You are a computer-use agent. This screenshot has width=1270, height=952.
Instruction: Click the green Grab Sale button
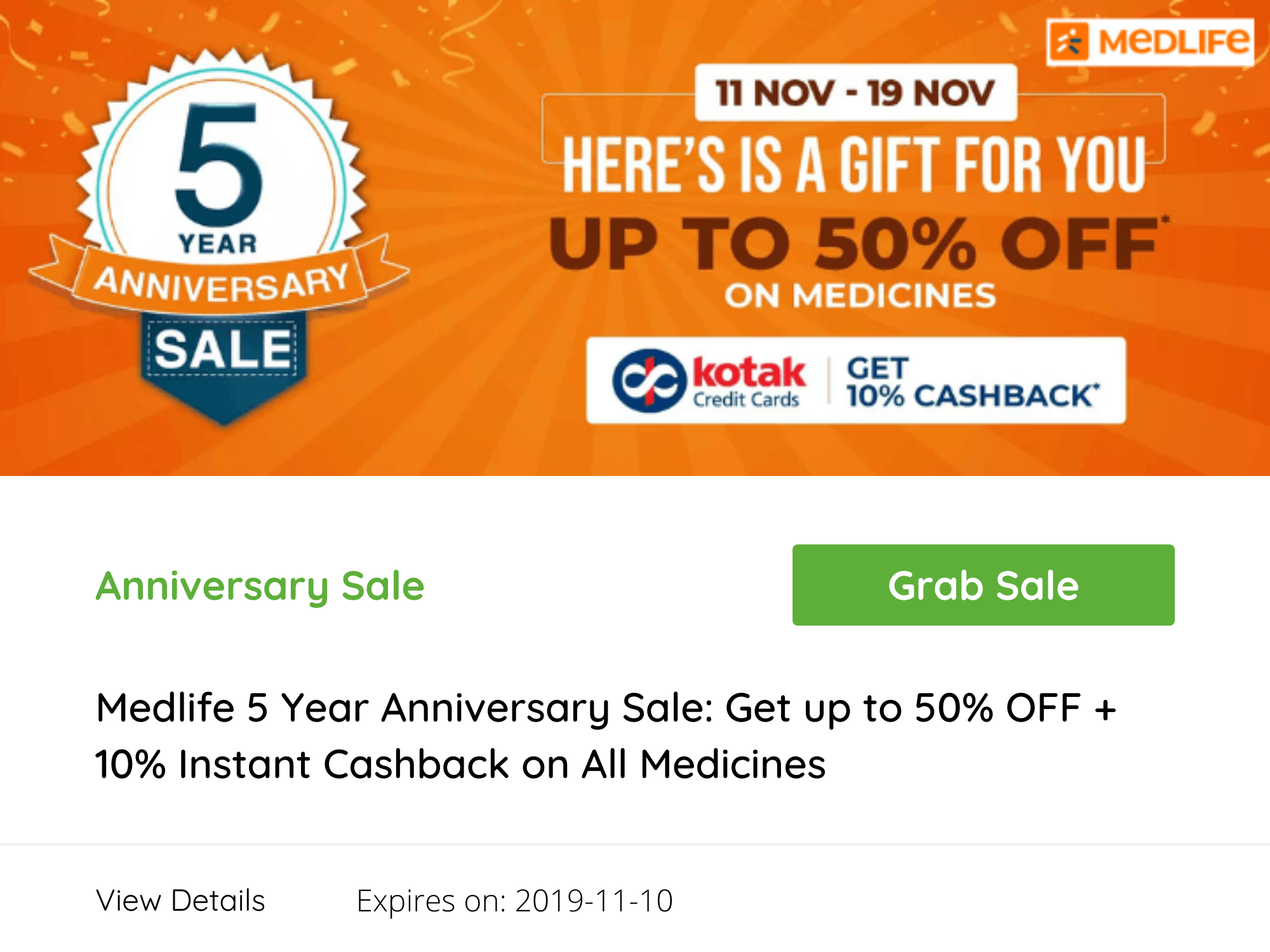[983, 585]
